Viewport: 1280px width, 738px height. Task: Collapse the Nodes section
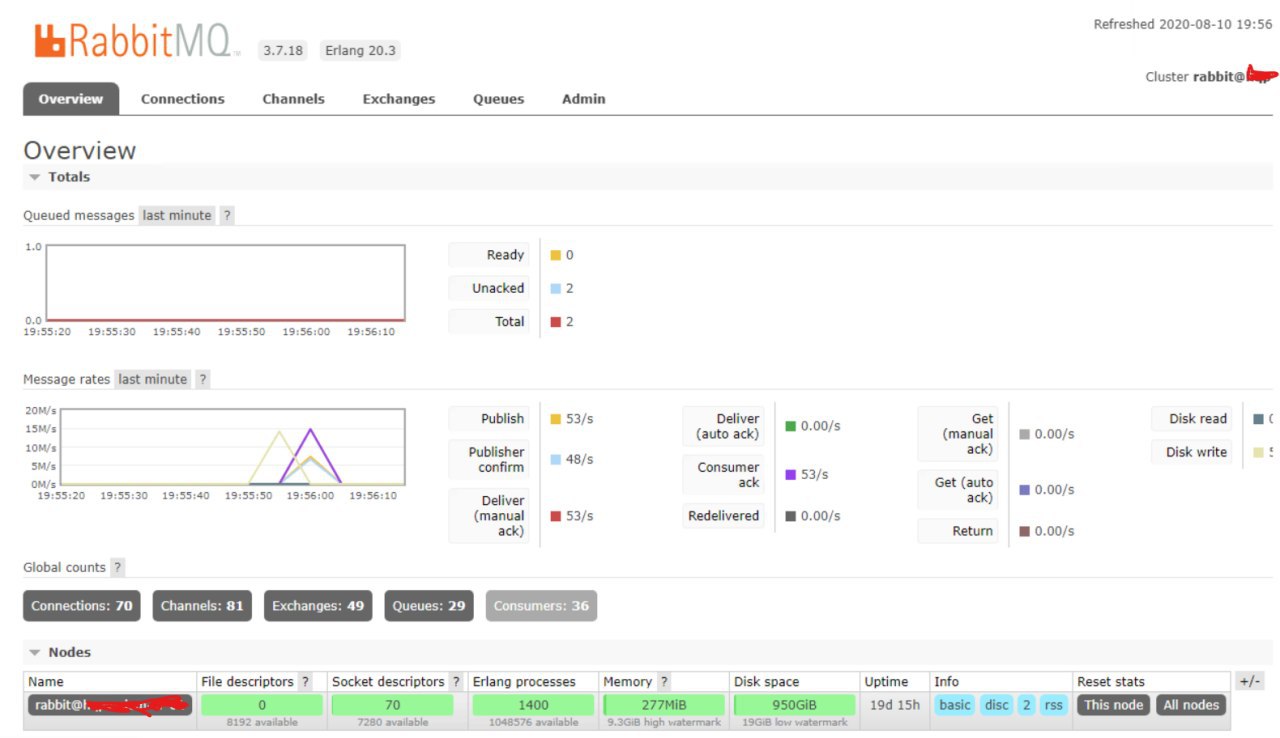click(x=60, y=652)
